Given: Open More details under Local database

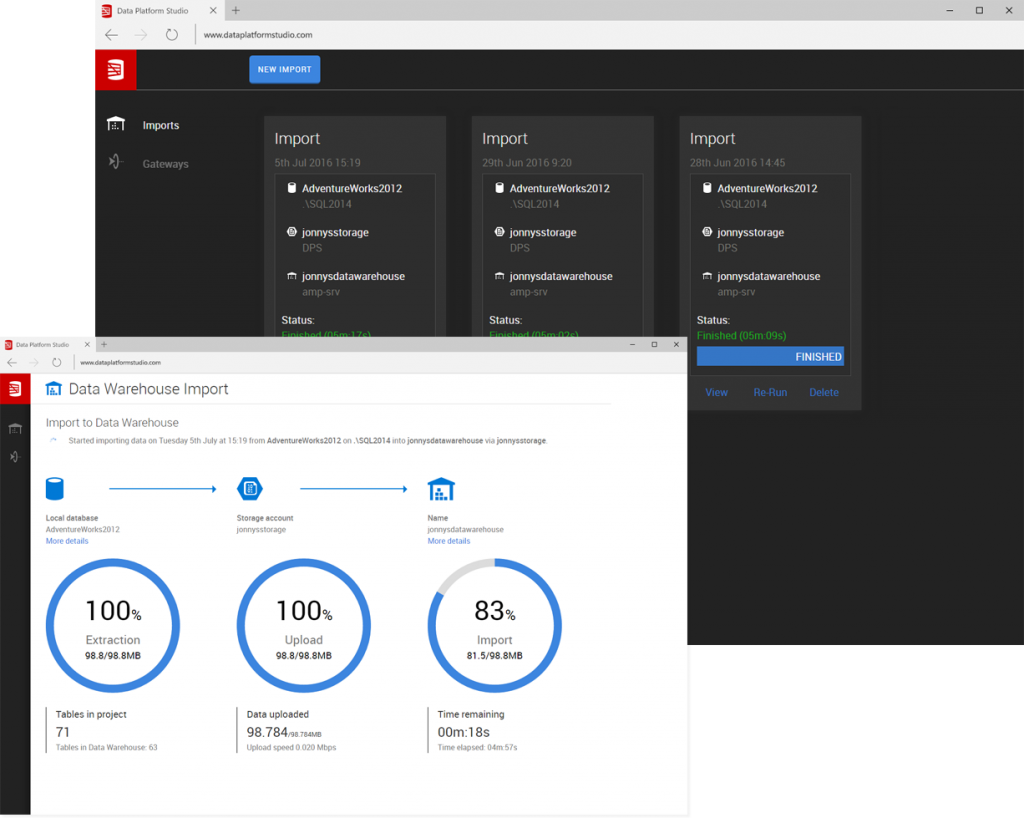Looking at the screenshot, I should [x=67, y=541].
